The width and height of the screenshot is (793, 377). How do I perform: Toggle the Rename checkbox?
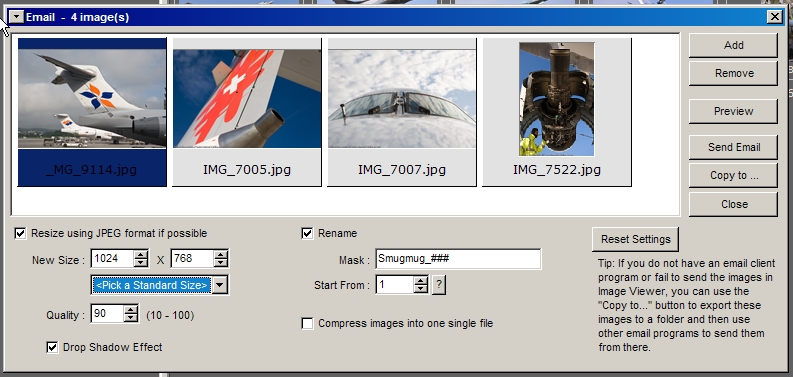click(x=307, y=233)
